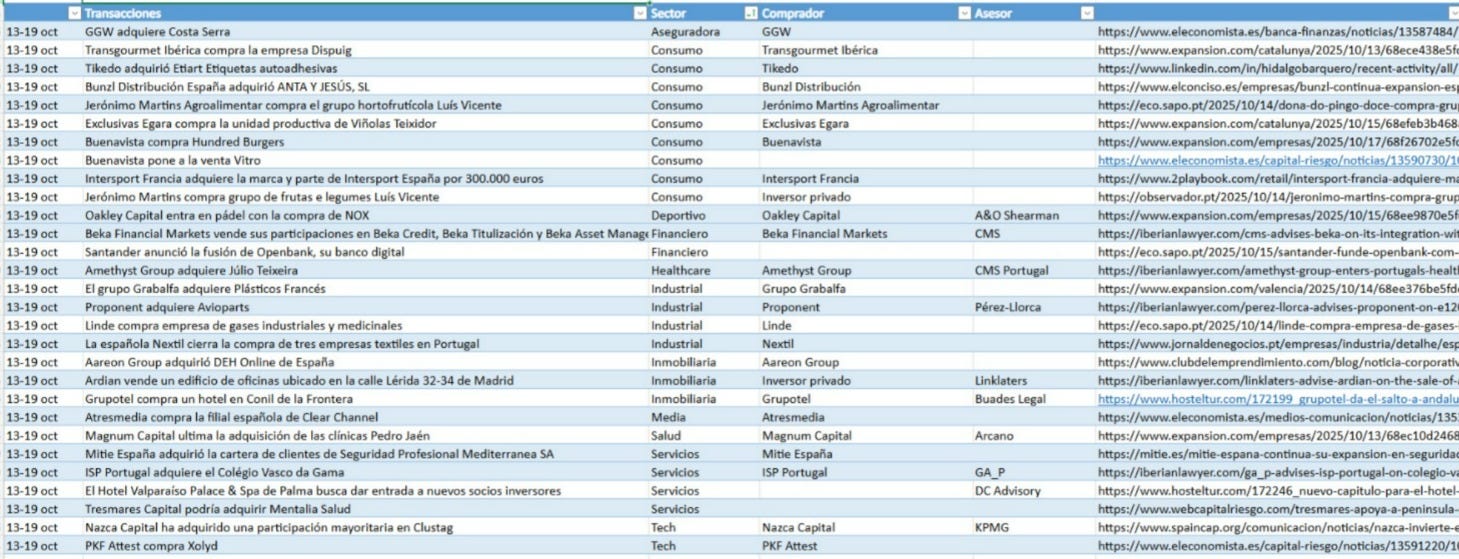Select the 'KPMG' advisor cell
Viewport: 1459px width, 559px height.
1033,528
